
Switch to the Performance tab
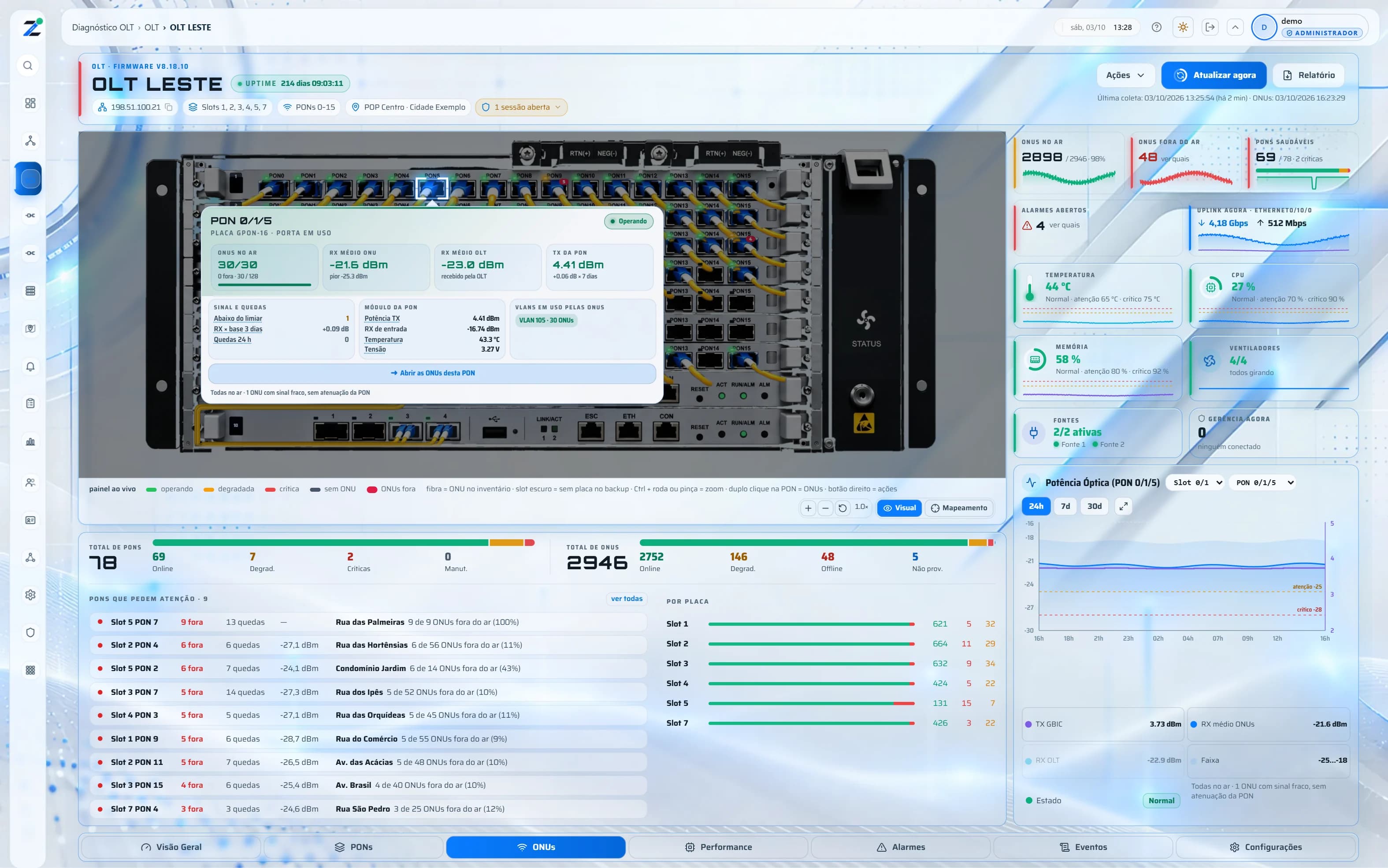pyautogui.click(x=718, y=847)
